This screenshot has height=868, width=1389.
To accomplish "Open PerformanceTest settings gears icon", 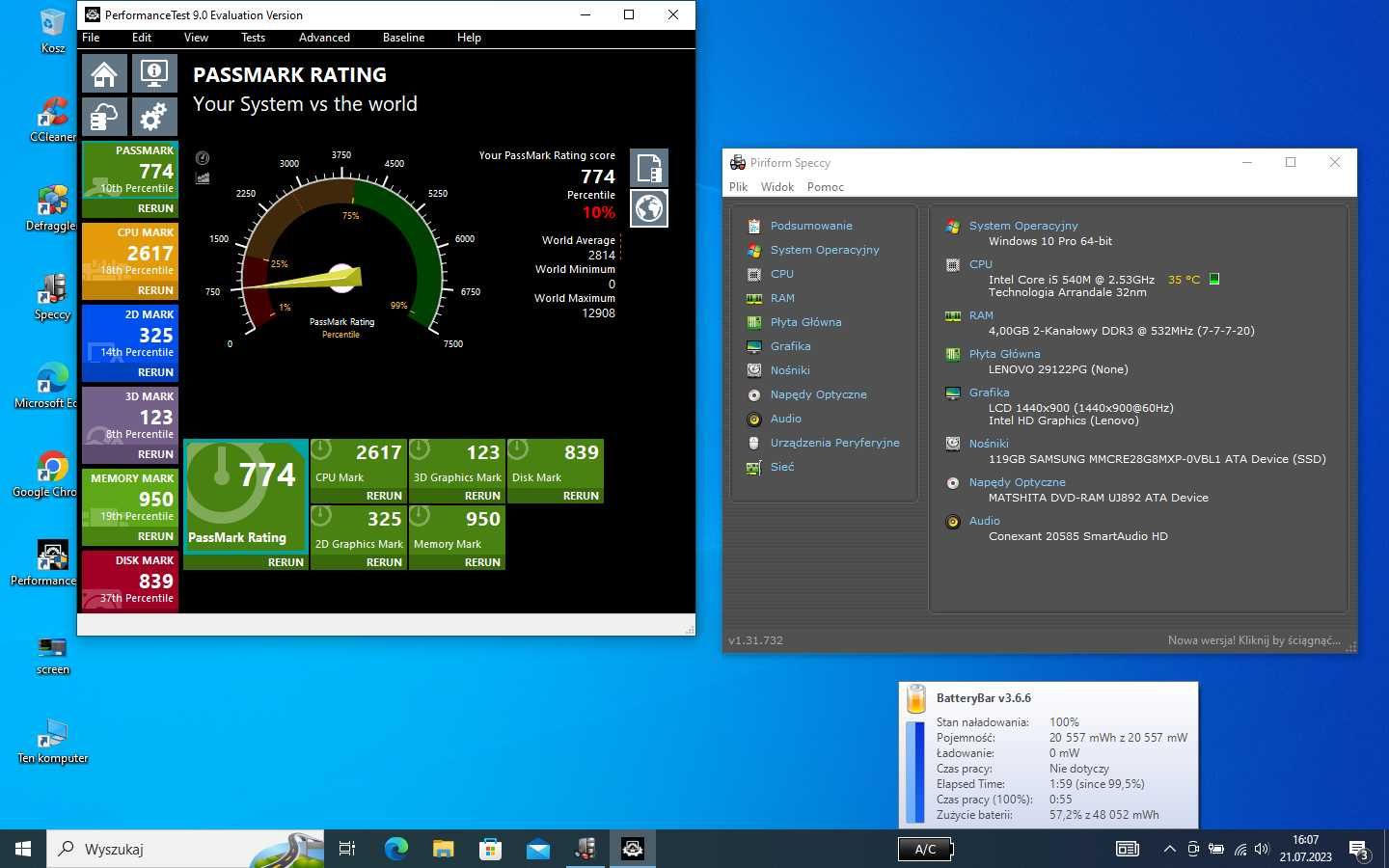I will point(154,117).
